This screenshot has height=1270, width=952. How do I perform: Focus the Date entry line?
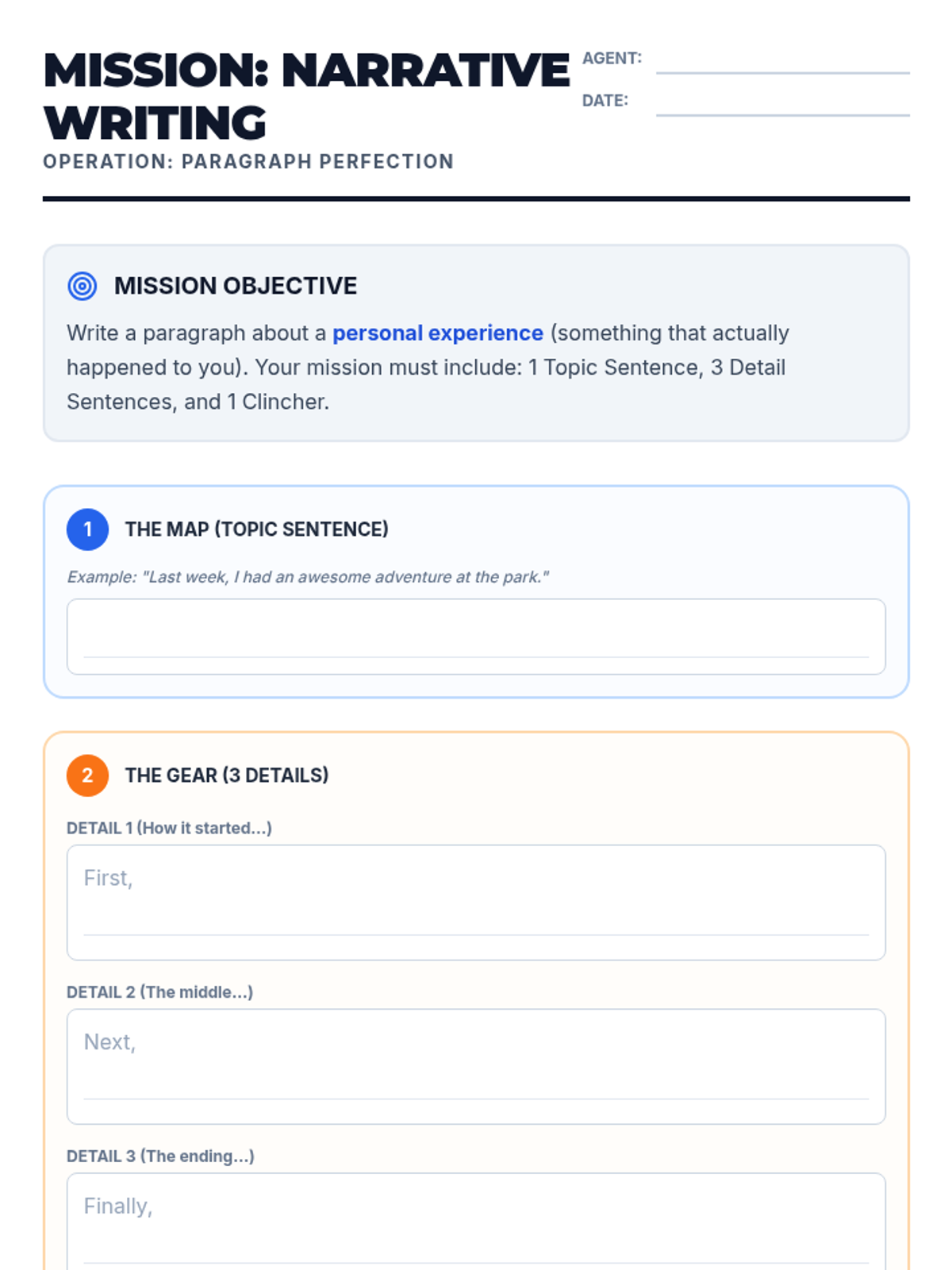[x=782, y=104]
